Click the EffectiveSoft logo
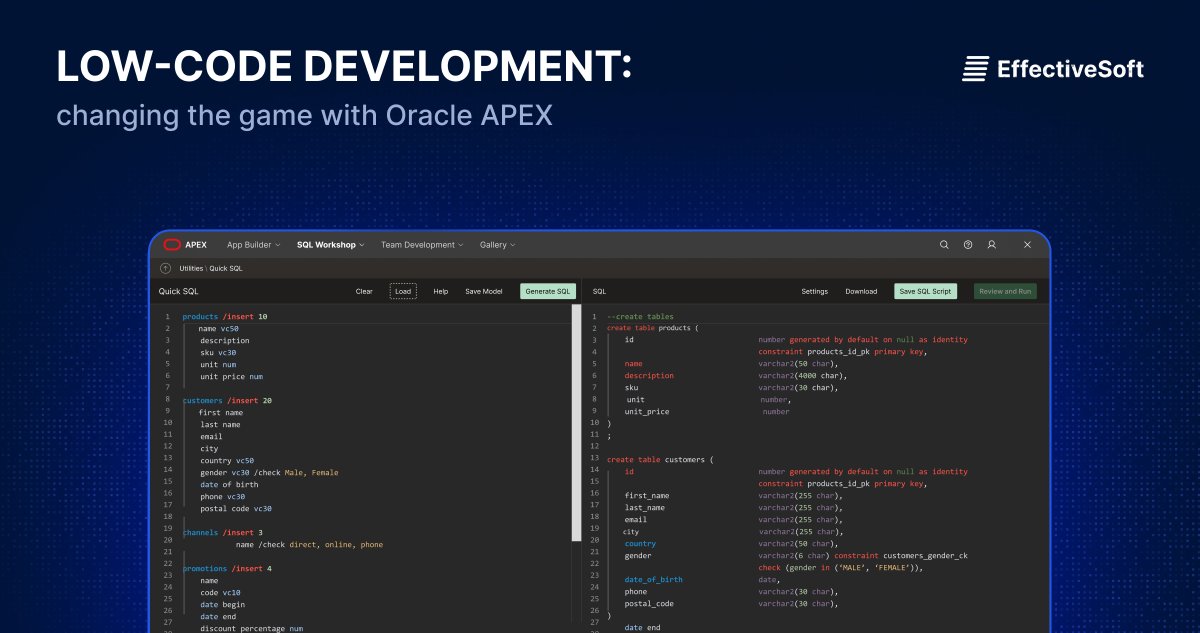This screenshot has width=1200, height=633. 1053,69
